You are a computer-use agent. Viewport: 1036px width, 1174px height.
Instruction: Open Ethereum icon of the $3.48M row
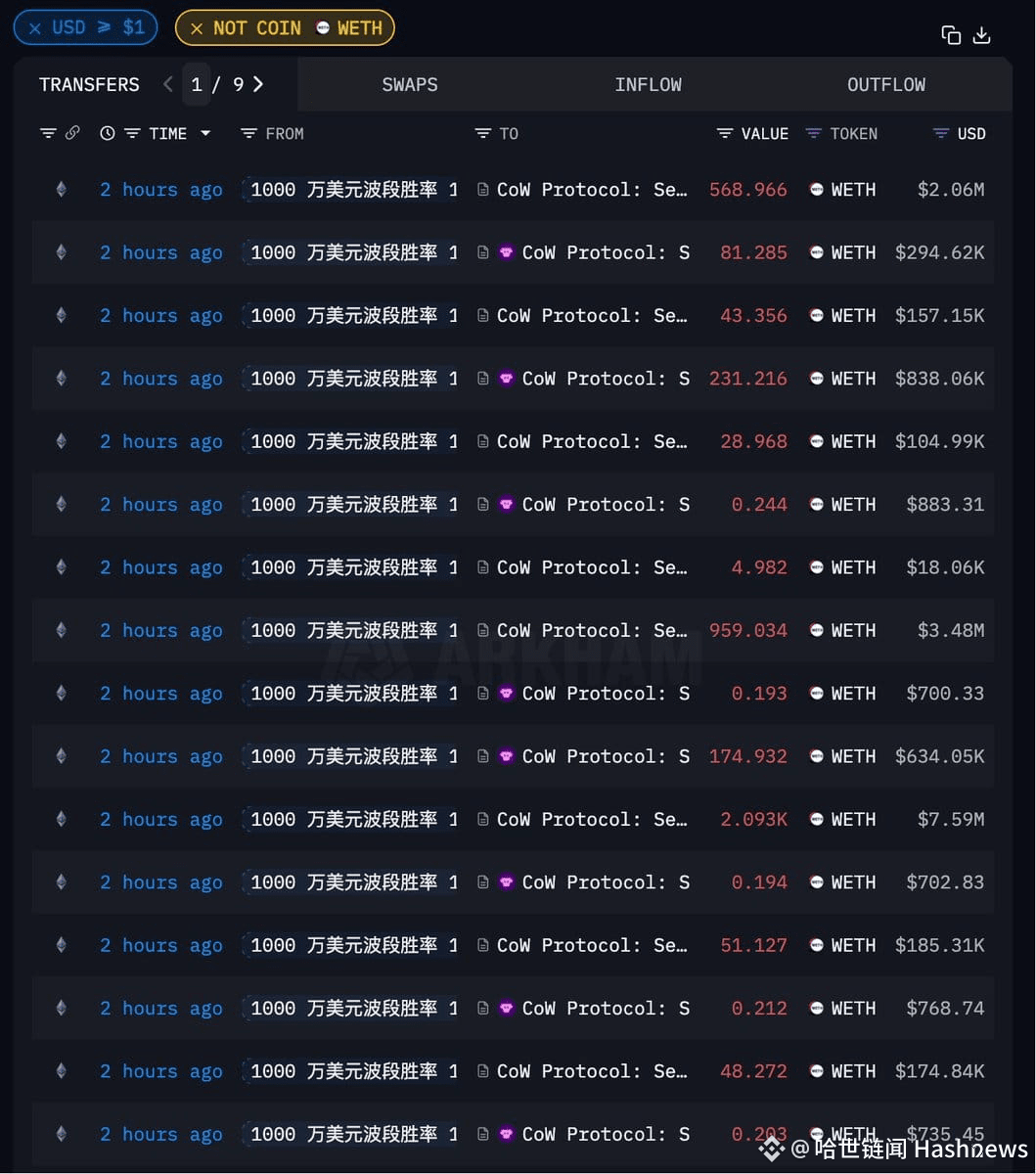coord(61,630)
